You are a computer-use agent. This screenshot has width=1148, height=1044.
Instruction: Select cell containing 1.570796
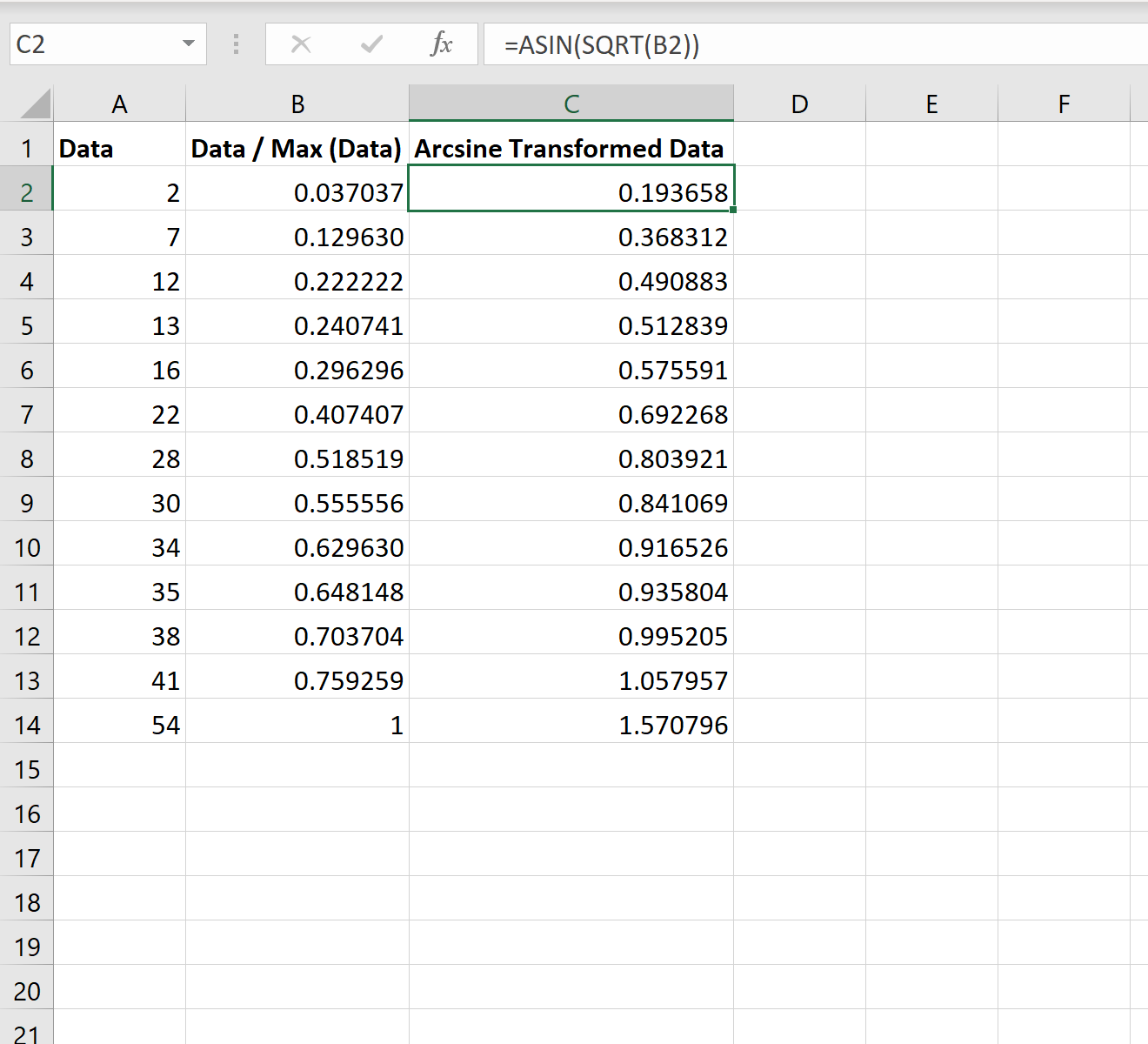[571, 725]
